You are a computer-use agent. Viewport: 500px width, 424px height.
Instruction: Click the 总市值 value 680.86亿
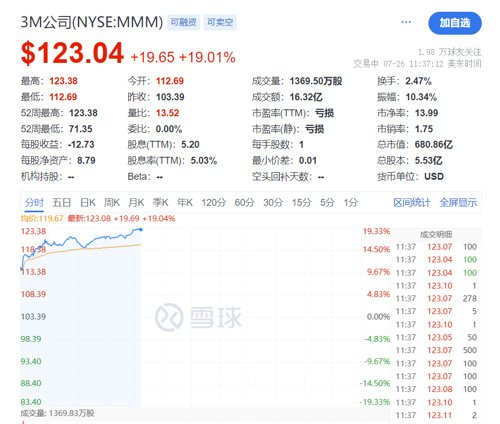[x=434, y=145]
